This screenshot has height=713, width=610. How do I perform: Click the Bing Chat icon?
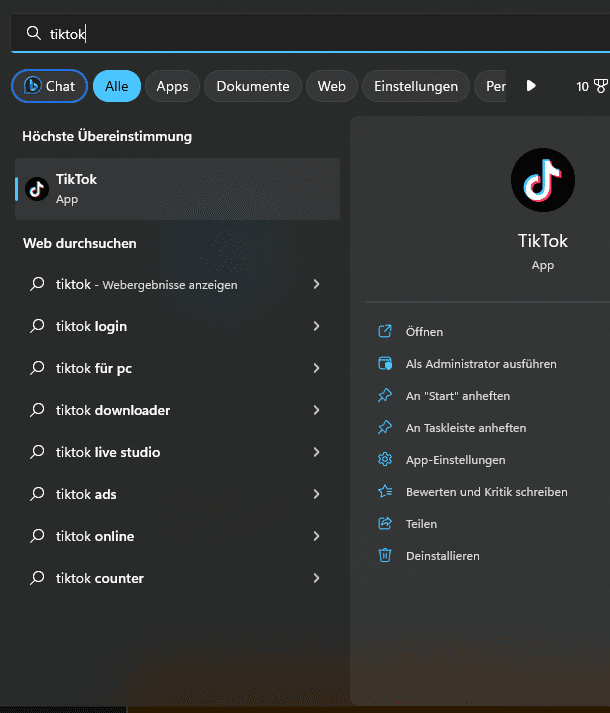[32, 85]
